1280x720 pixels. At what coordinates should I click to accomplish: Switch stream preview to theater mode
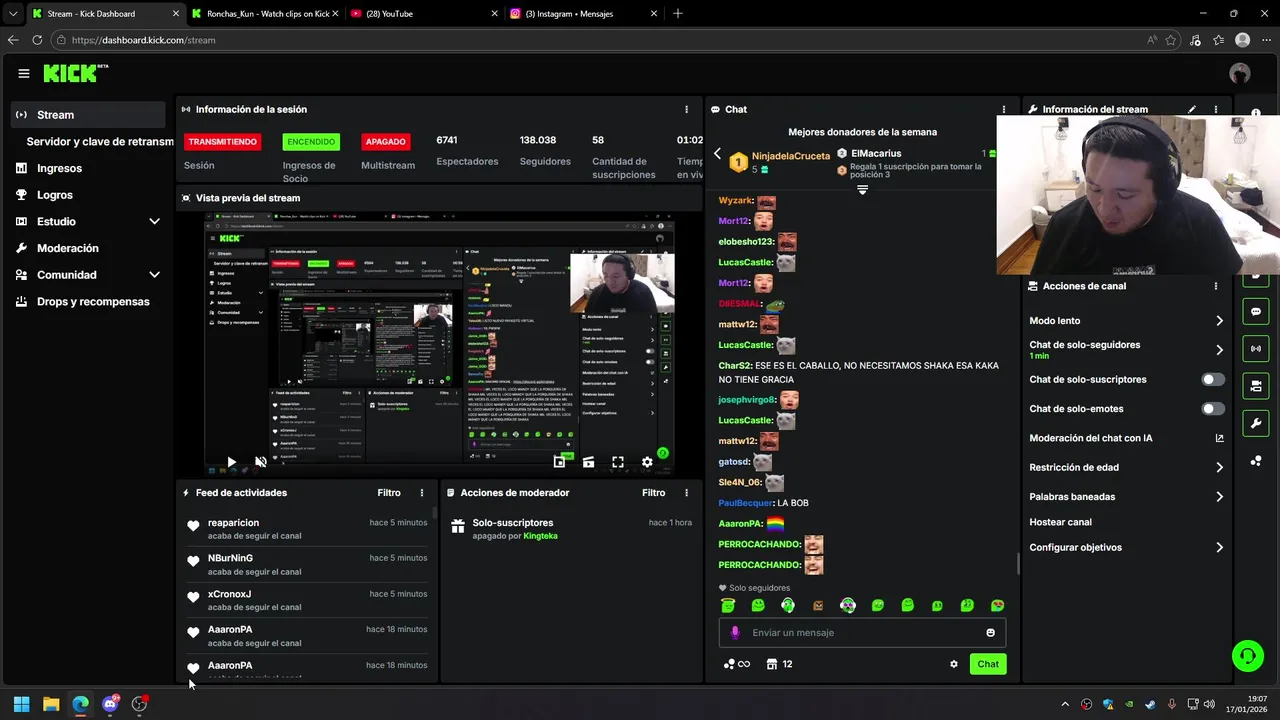click(588, 462)
